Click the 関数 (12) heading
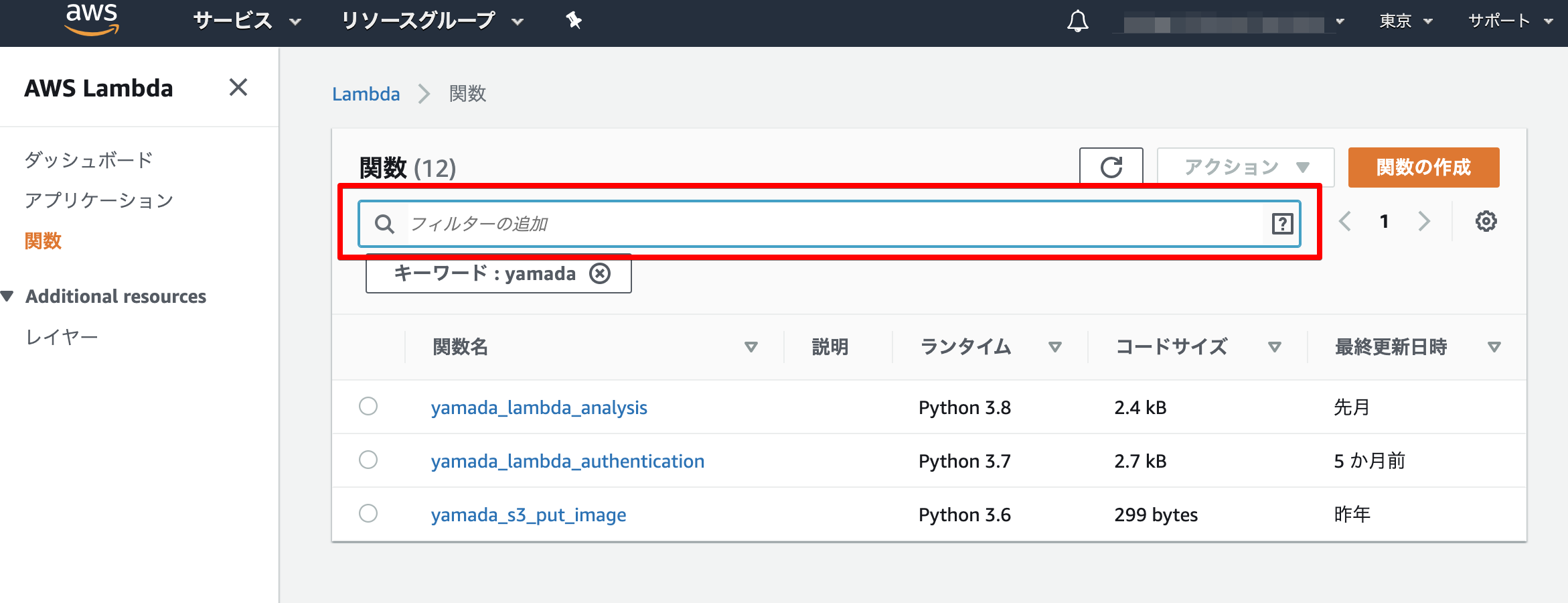Image resolution: width=1568 pixels, height=603 pixels. click(x=408, y=167)
